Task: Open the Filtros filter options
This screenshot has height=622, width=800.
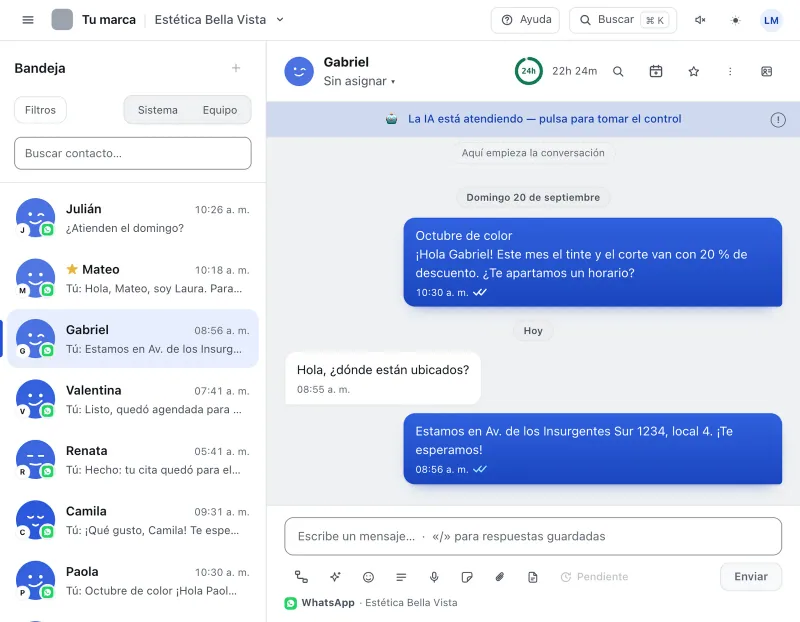Action: tap(40, 110)
